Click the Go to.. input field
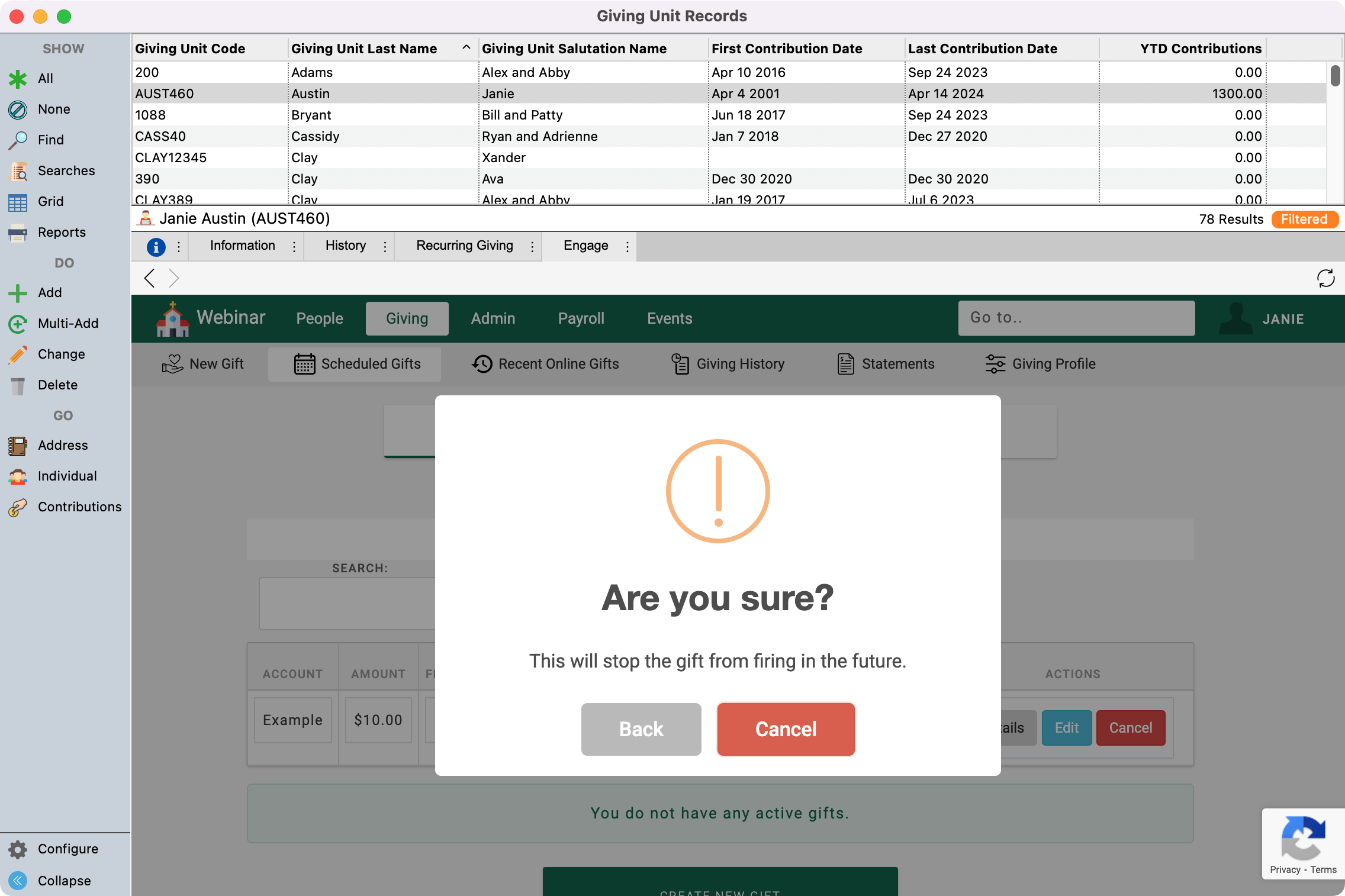The image size is (1345, 896). 1076,318
